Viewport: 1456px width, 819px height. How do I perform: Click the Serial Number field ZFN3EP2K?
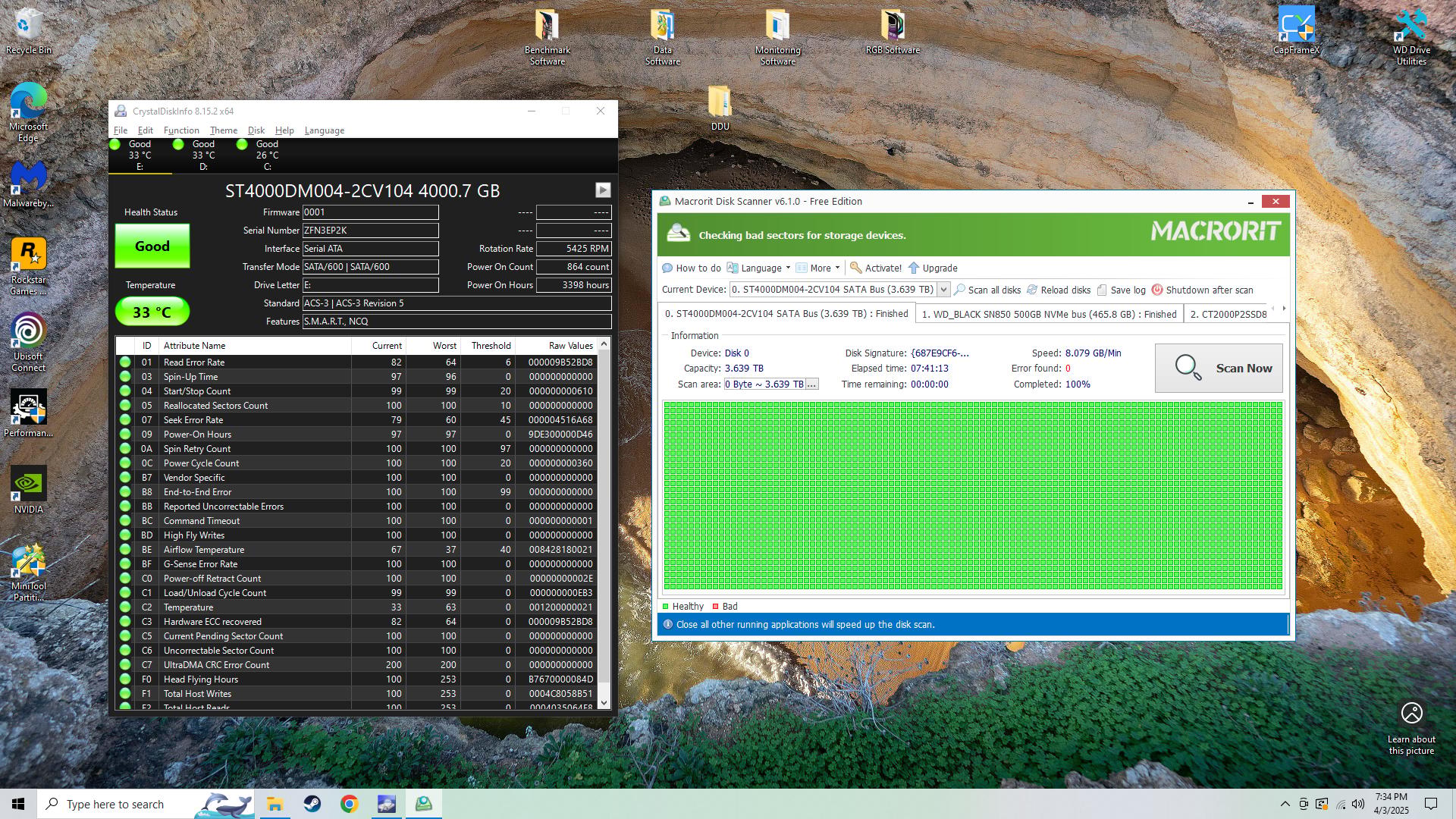pyautogui.click(x=370, y=231)
